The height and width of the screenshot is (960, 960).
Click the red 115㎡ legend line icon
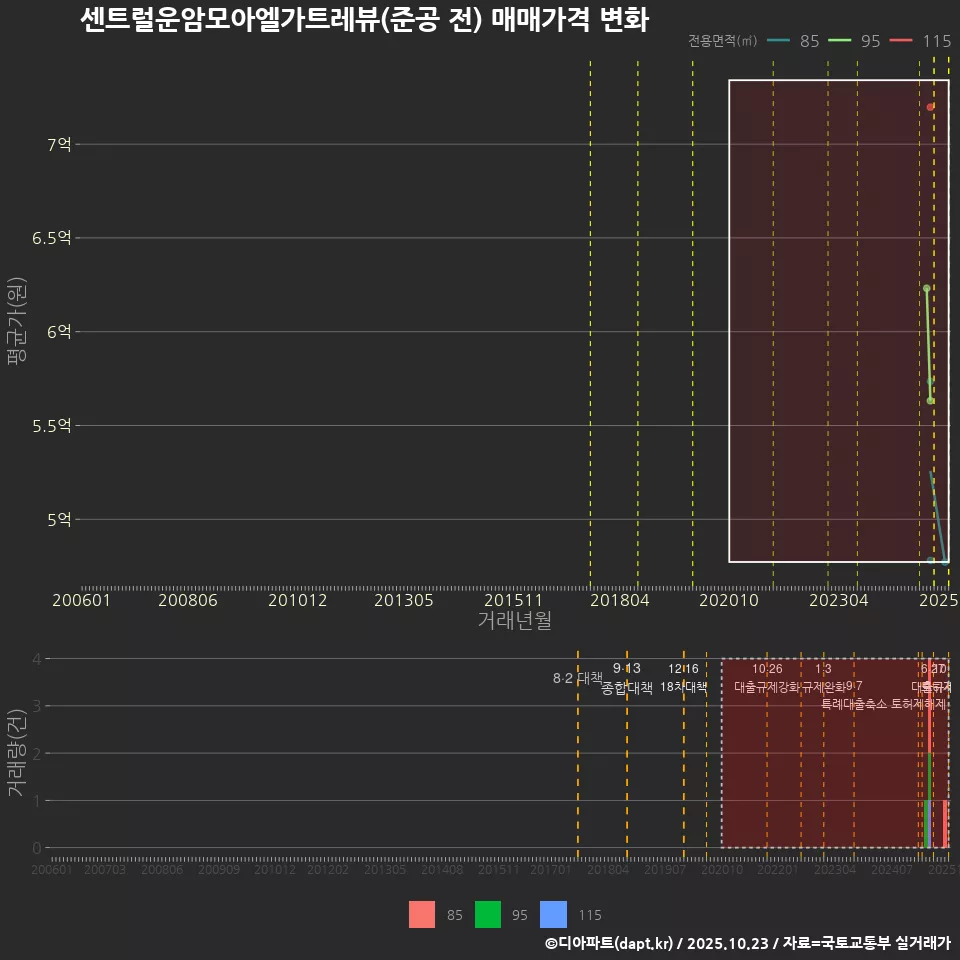coord(902,42)
